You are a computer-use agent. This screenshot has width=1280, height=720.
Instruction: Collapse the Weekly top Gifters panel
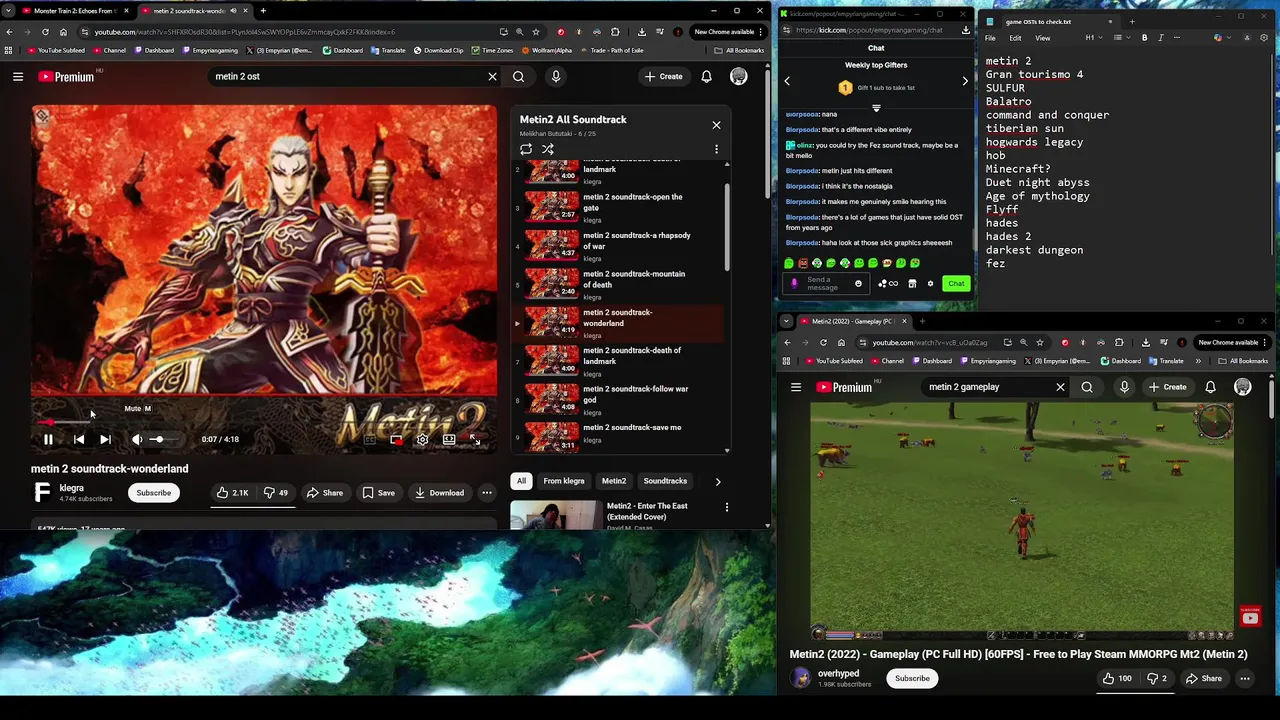tap(876, 108)
